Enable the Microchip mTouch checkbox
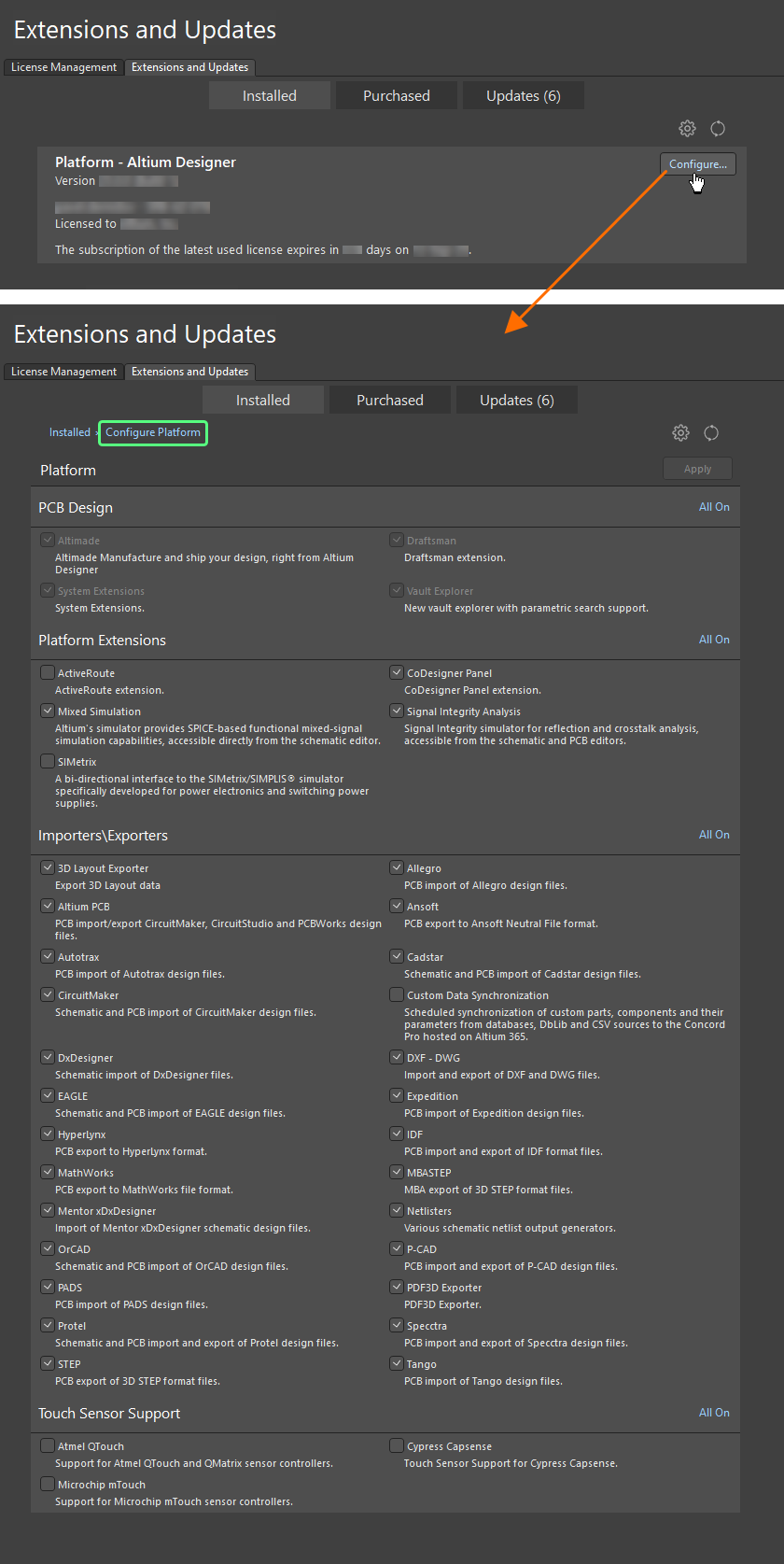The height and width of the screenshot is (1564, 784). tap(48, 1484)
